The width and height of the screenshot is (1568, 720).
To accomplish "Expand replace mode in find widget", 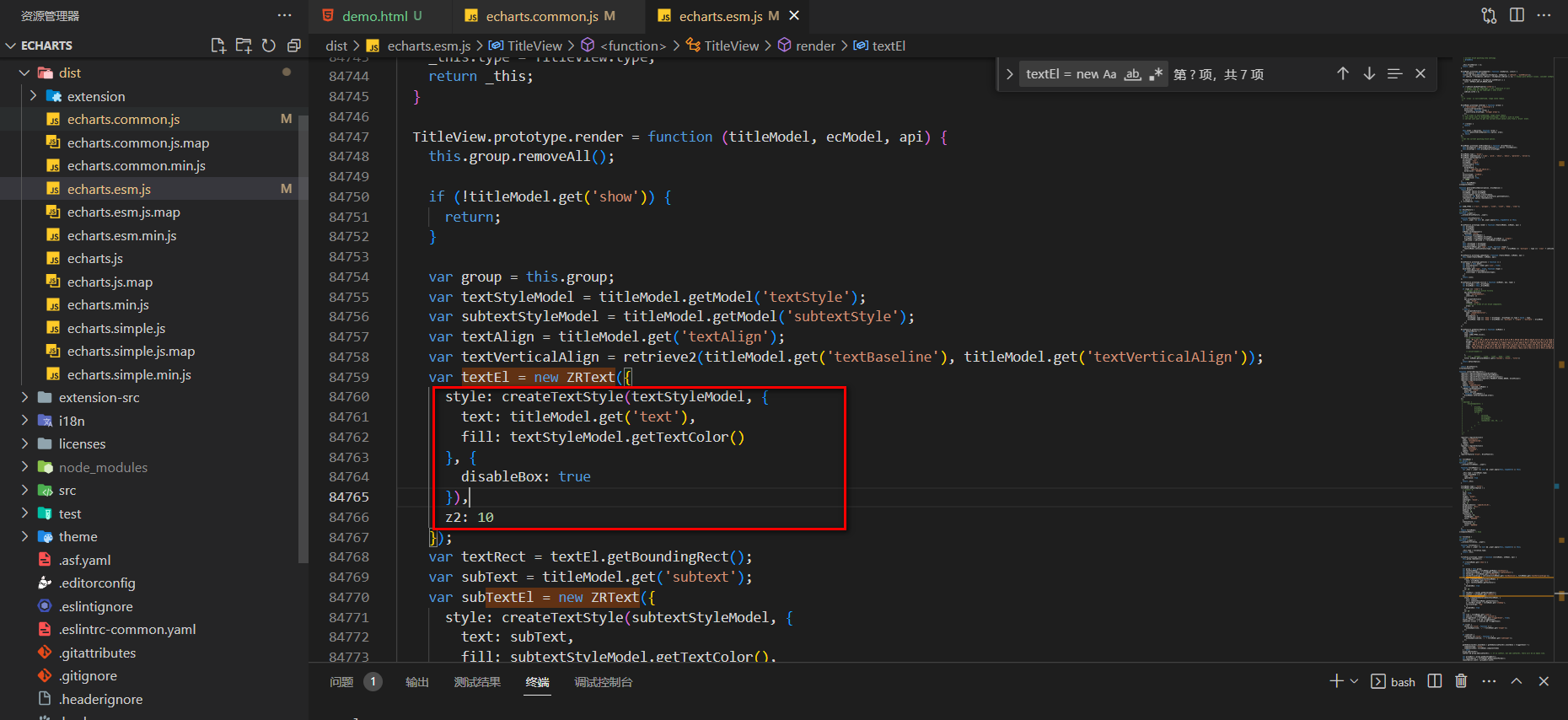I will (1009, 74).
